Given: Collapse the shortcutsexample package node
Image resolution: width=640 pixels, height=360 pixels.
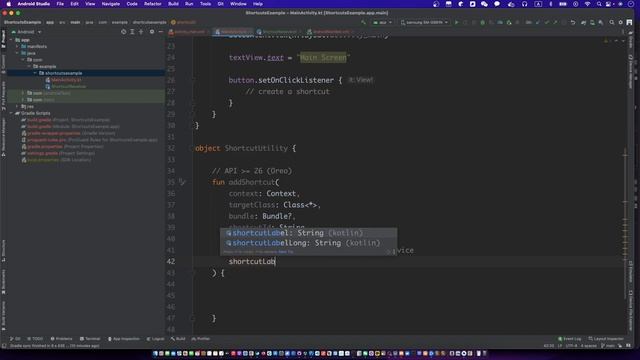Looking at the screenshot, I should 35,73.
